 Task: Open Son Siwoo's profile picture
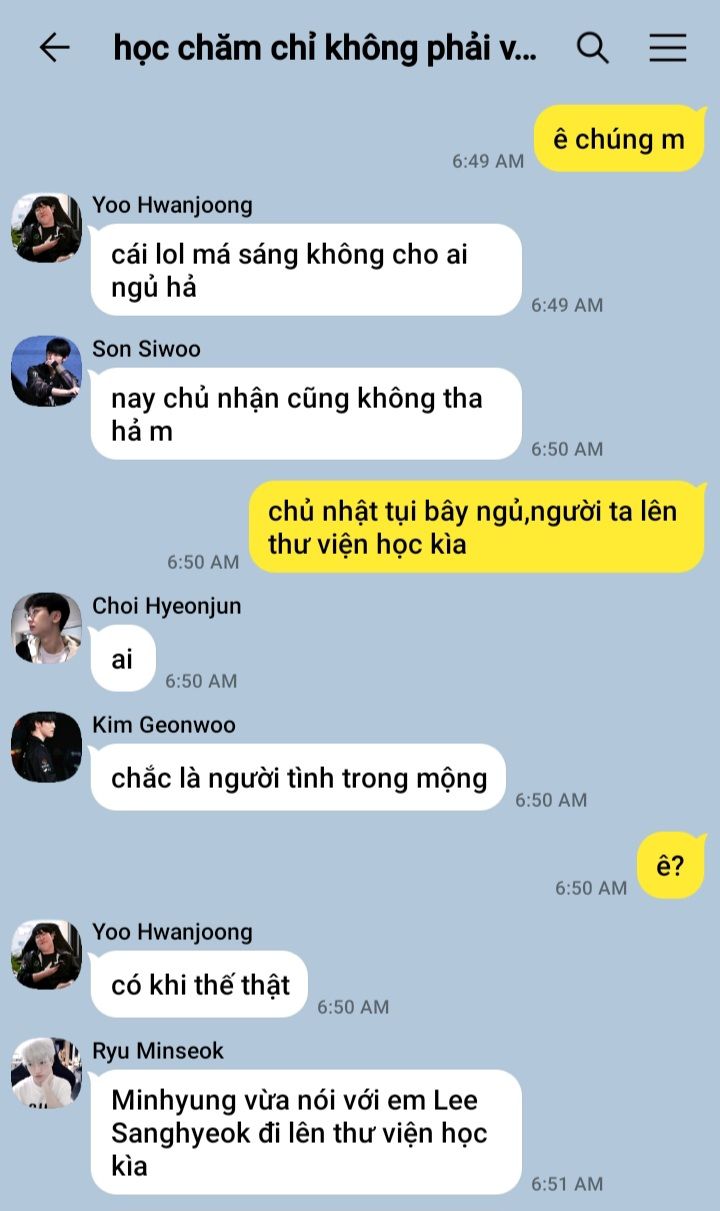coord(46,372)
